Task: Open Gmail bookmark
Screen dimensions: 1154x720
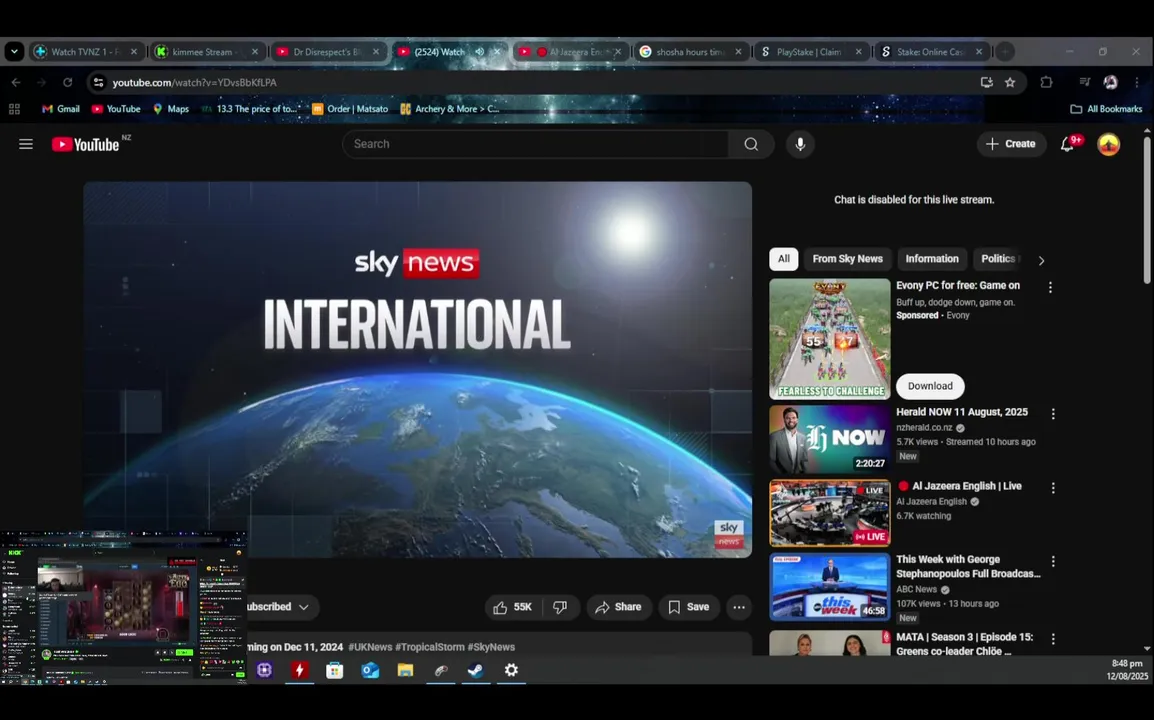Action: tap(60, 109)
